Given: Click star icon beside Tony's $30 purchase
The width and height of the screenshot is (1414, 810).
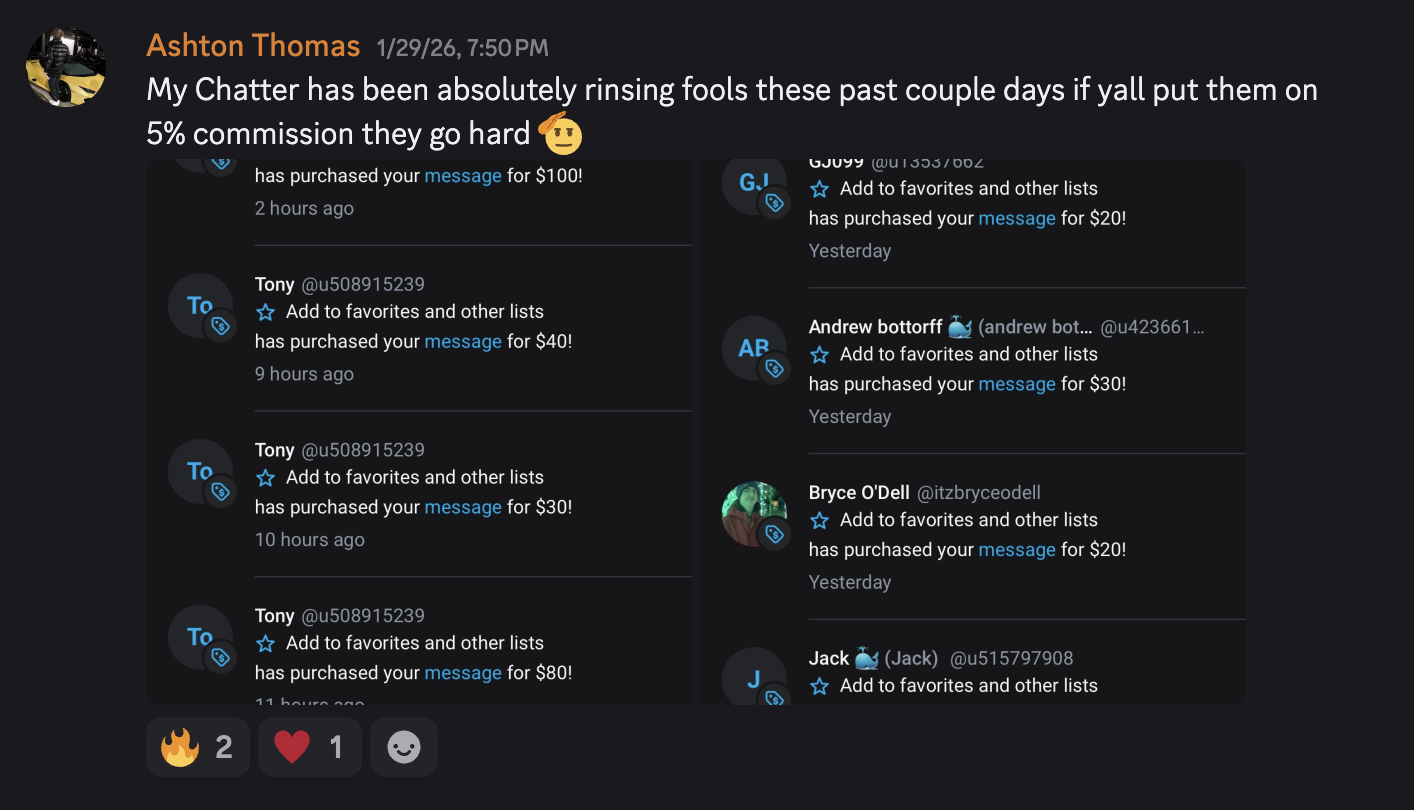Looking at the screenshot, I should pyautogui.click(x=265, y=479).
